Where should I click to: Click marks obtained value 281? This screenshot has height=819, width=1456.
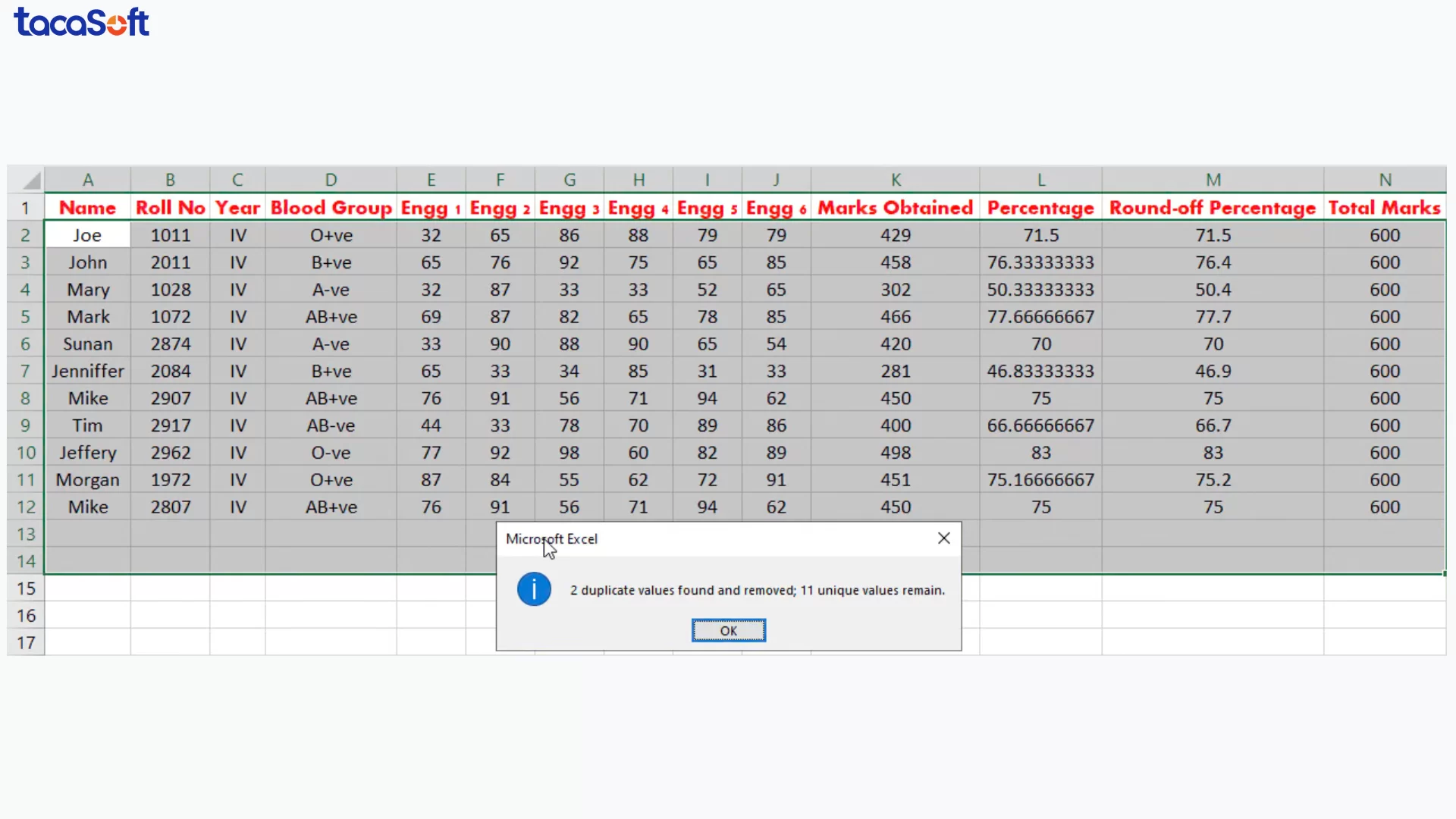(x=896, y=371)
